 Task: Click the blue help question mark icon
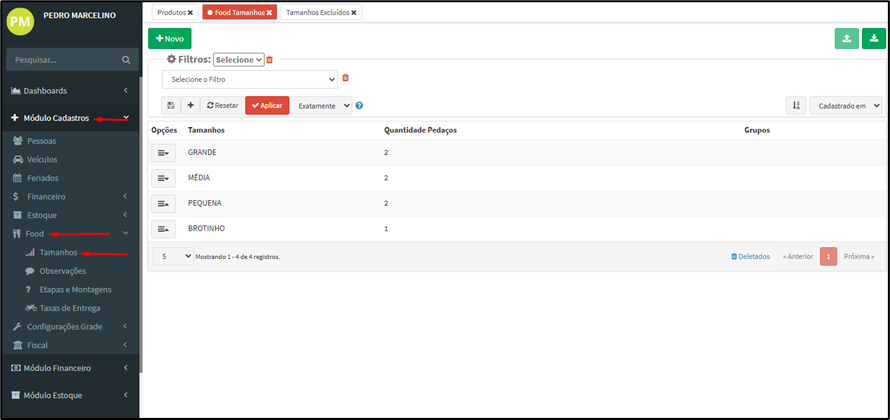point(359,105)
